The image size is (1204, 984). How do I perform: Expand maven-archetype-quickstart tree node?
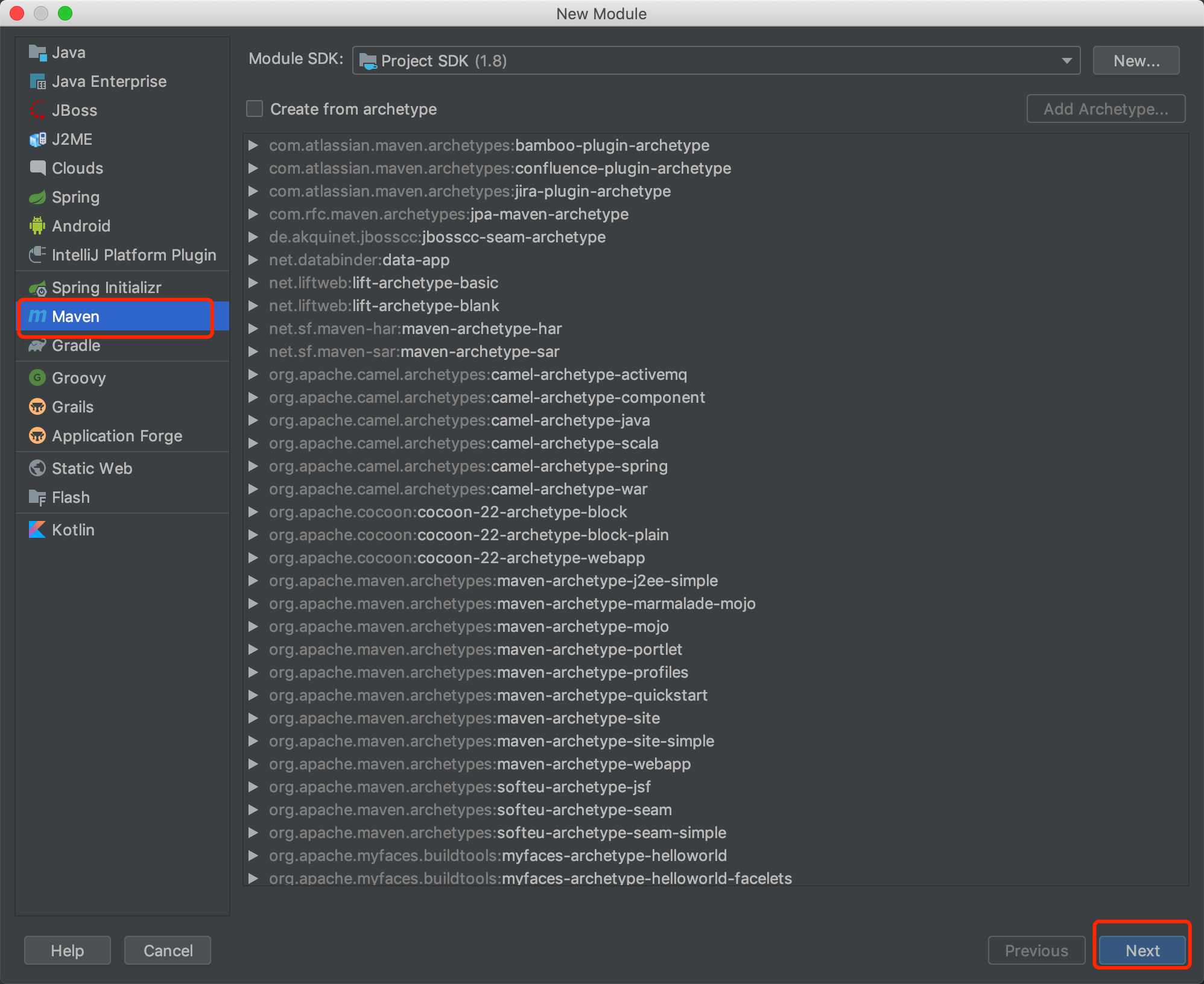pyautogui.click(x=253, y=695)
